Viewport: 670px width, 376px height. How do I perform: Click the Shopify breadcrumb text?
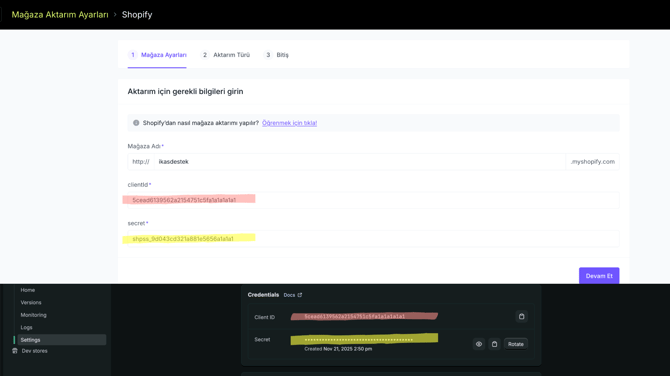pos(137,15)
